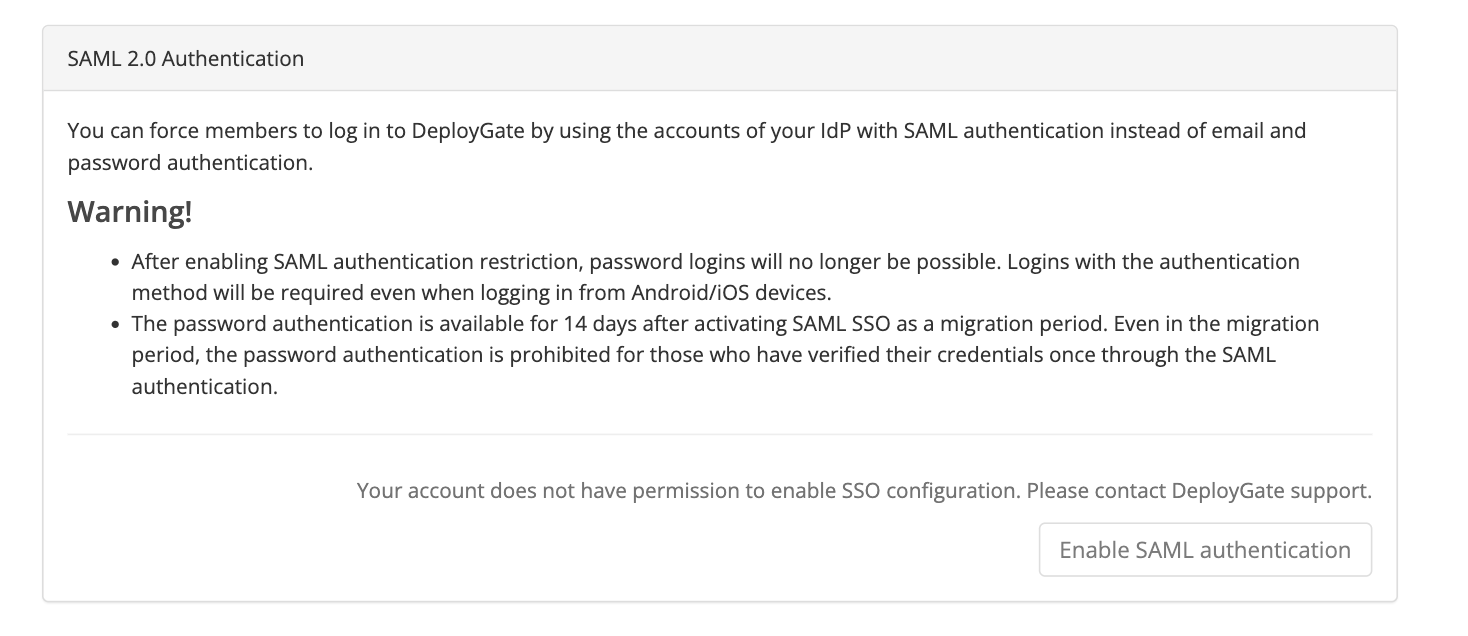This screenshot has height=636, width=1468.
Task: Click the second warning bullet point
Action: (725, 354)
